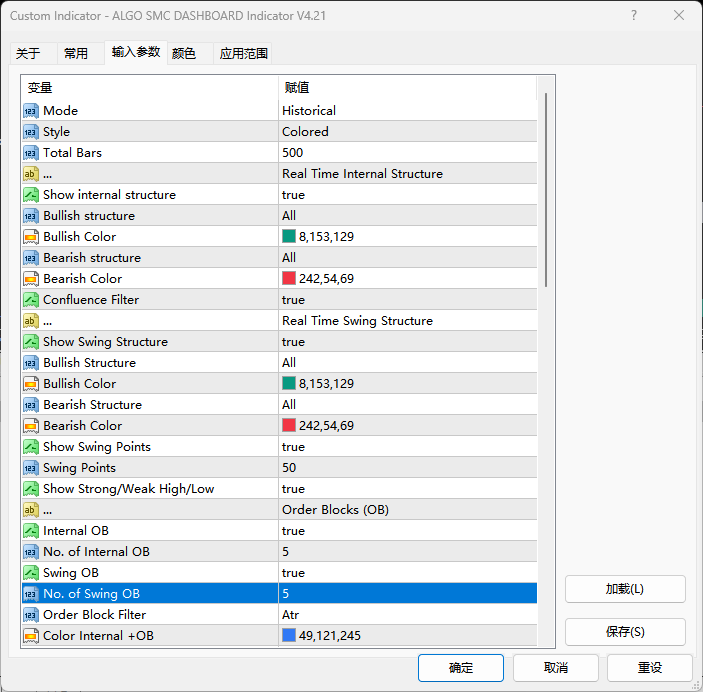Click the icon beside the Style row
This screenshot has width=703, height=692.
point(30,132)
